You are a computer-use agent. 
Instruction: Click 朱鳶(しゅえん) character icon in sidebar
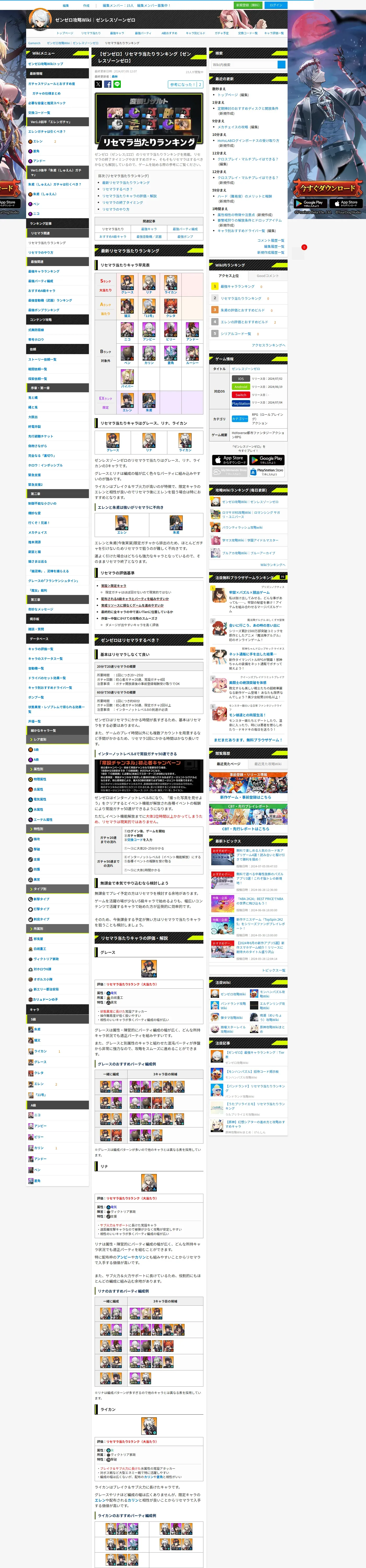[30, 194]
